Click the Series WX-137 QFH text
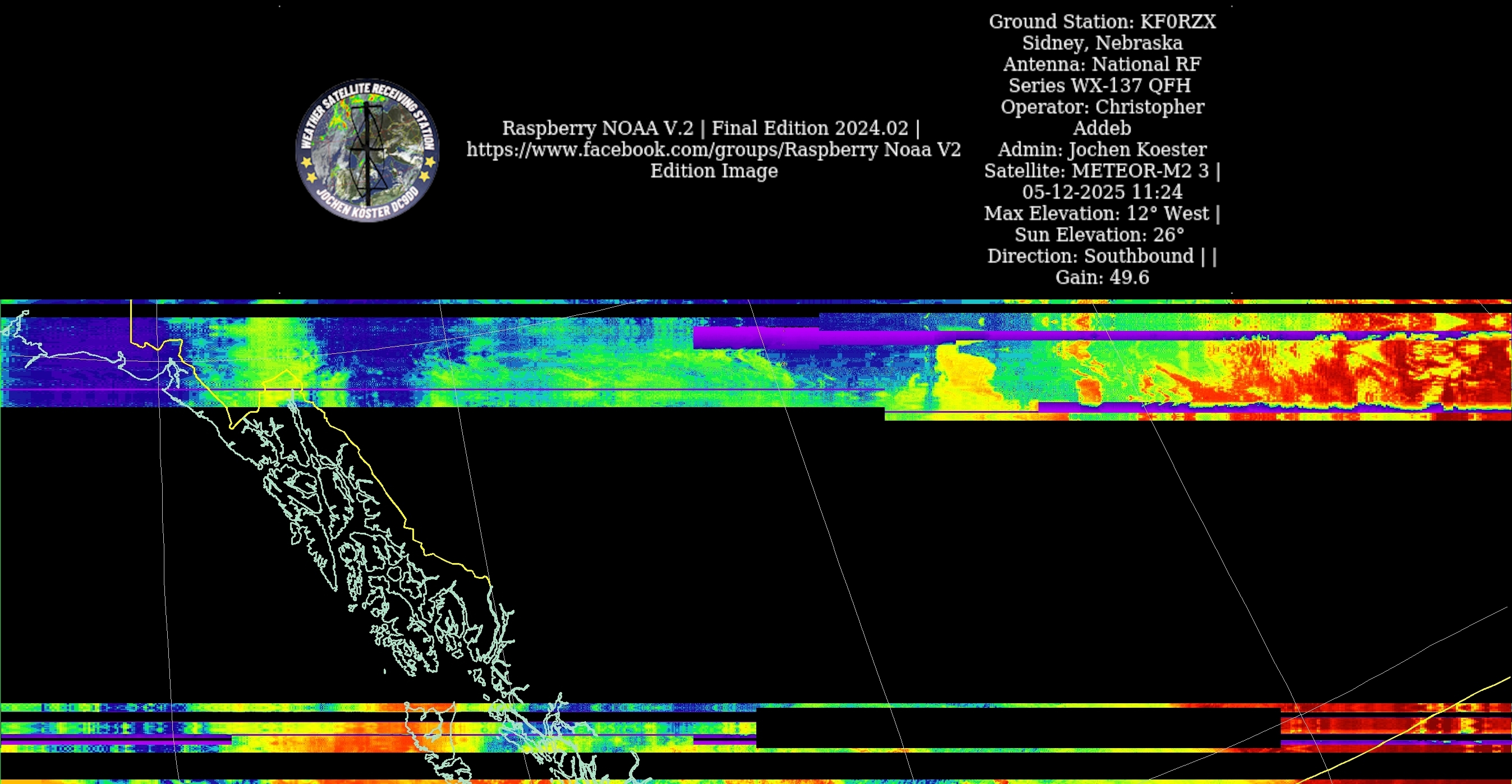 point(1100,86)
